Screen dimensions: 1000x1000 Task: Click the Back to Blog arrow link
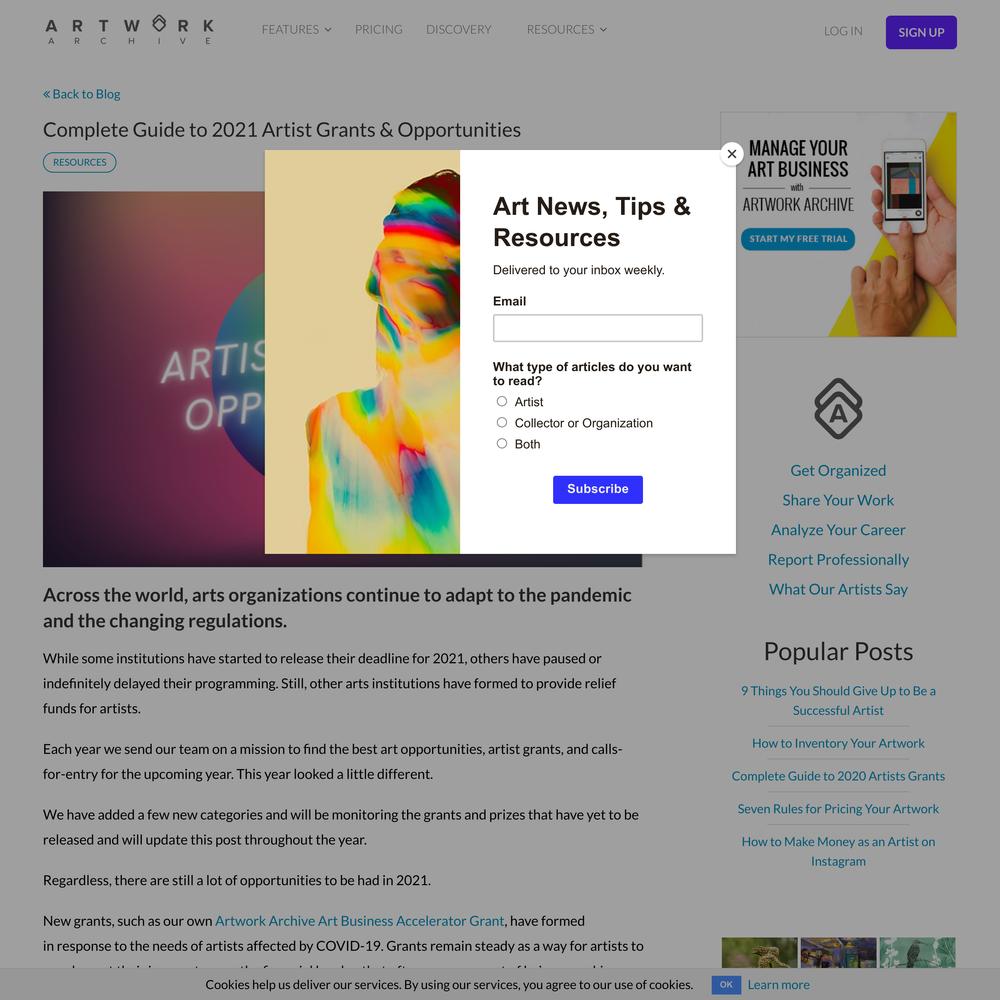coord(82,94)
